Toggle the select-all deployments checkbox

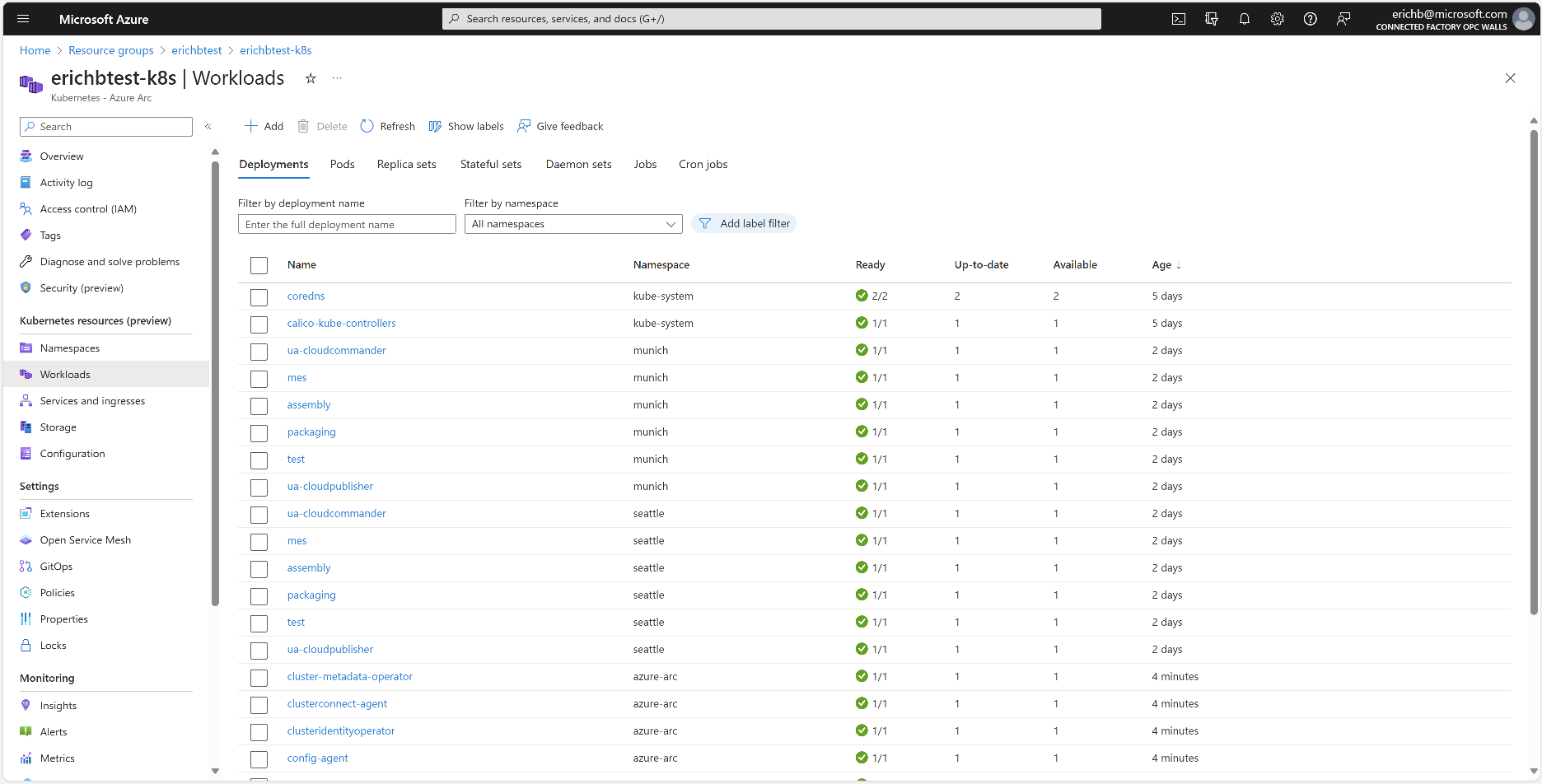259,265
